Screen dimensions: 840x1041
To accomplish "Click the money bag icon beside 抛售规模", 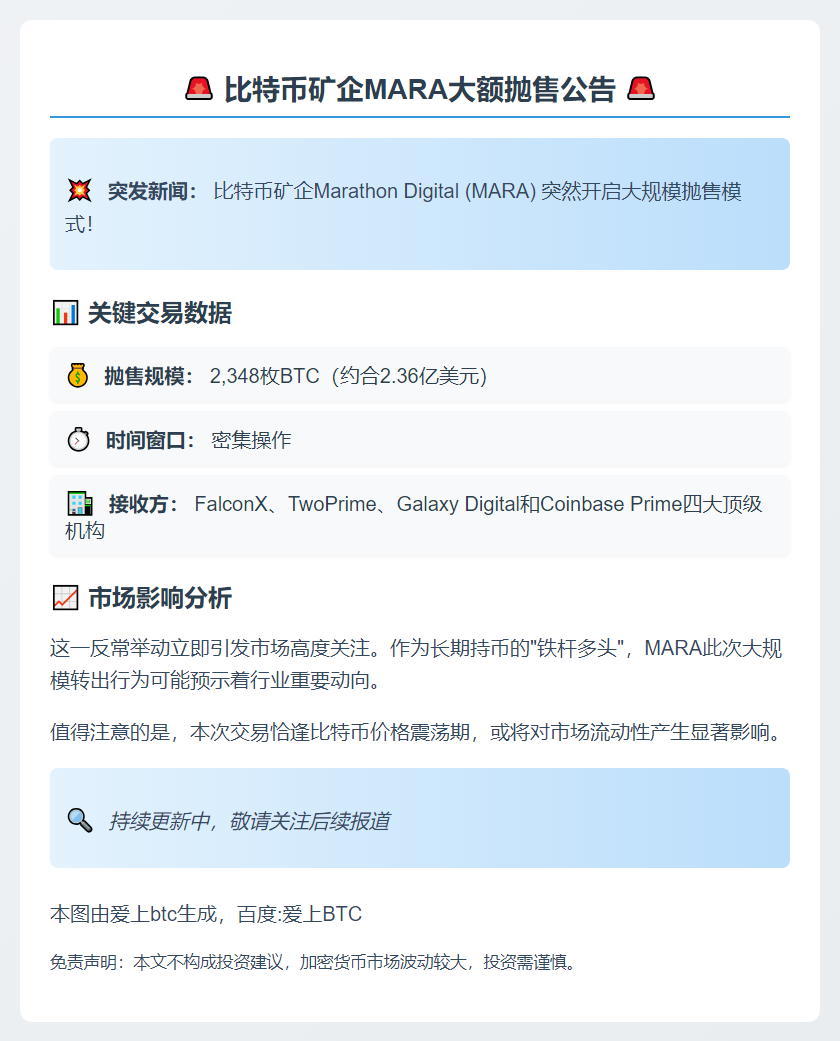I will coord(78,376).
